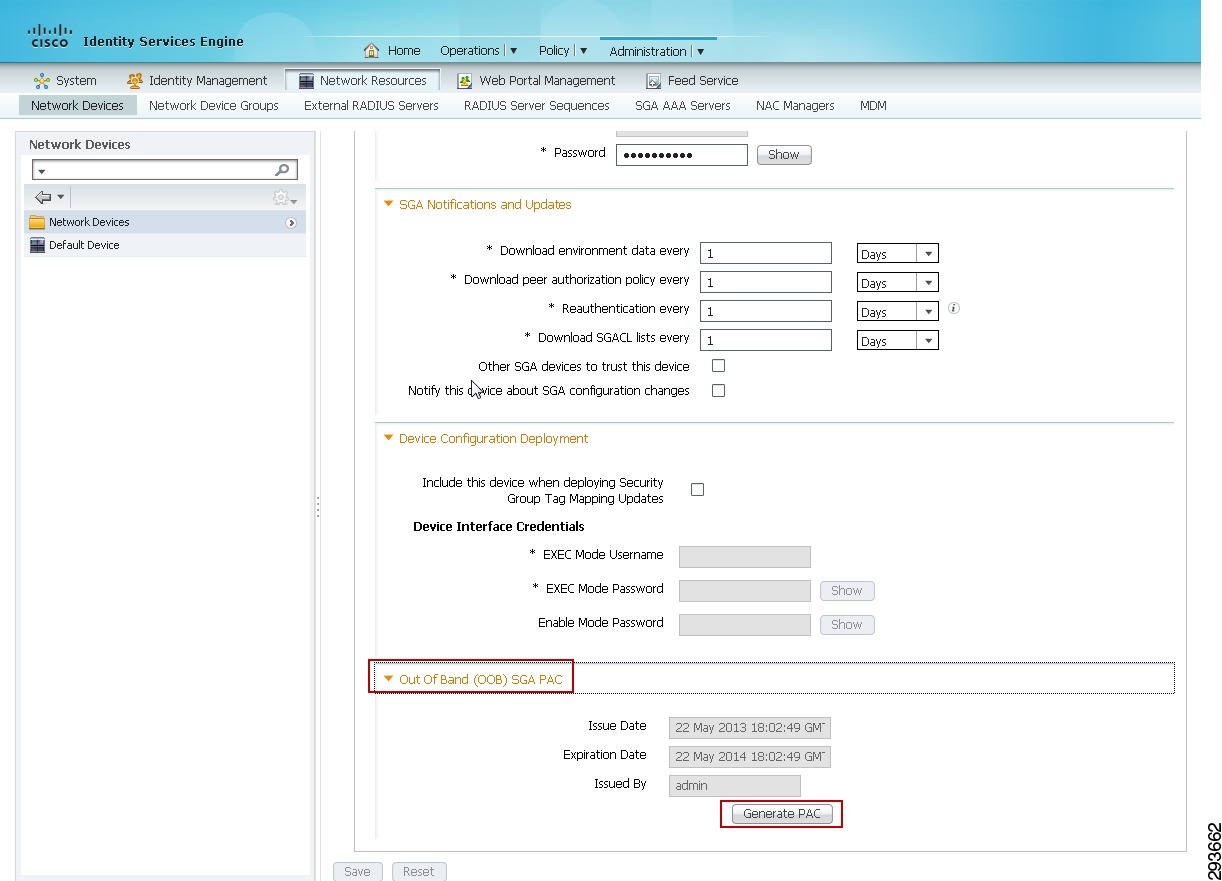Select the Network Devices folder row
The height and width of the screenshot is (881, 1222).
164,222
